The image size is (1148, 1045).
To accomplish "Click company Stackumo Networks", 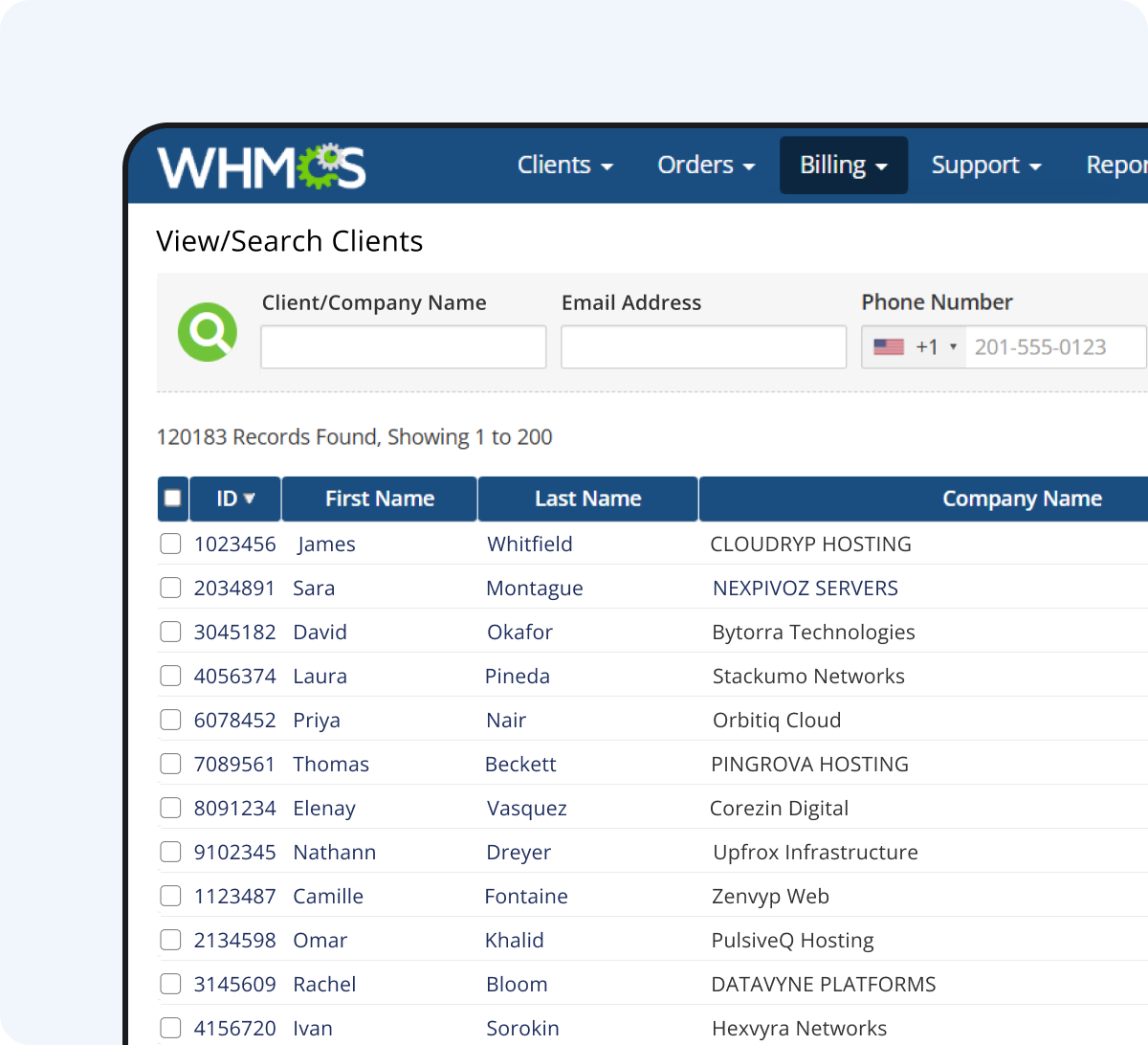I will [808, 676].
